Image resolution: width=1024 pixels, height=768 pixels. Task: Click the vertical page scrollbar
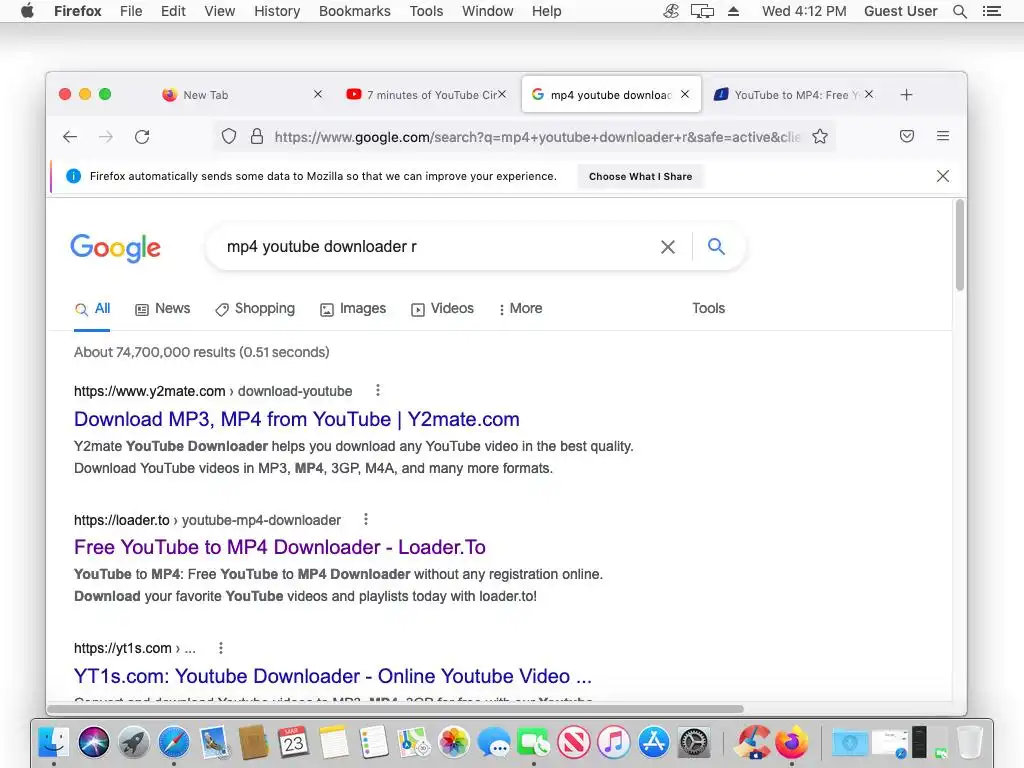click(959, 245)
